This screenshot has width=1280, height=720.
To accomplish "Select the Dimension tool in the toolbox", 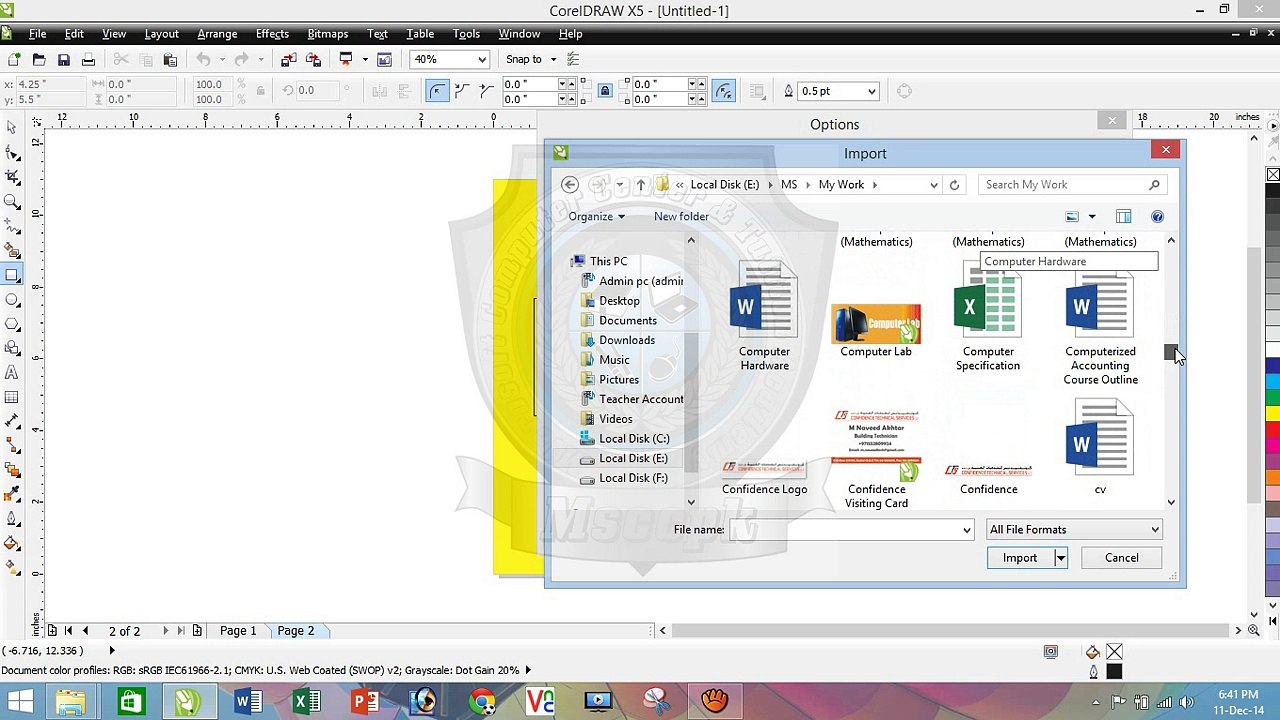I will tap(12, 422).
